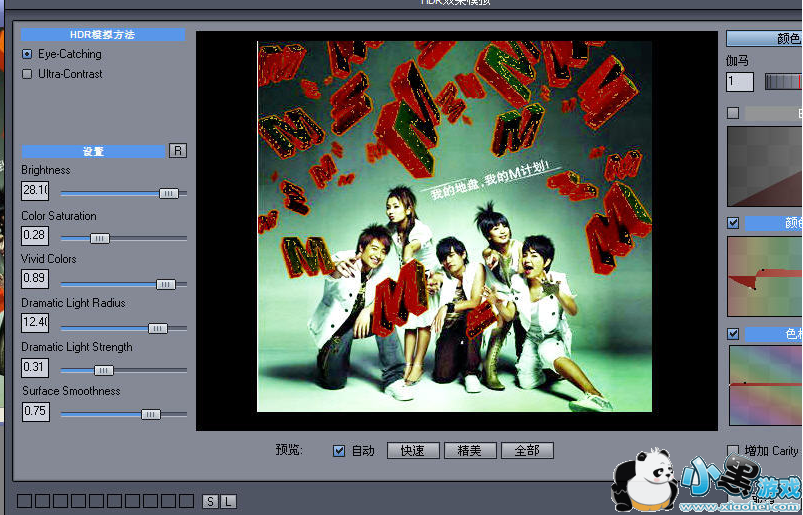This screenshot has width=803, height=515.
Task: Click the R reset button beside 设置
Action: [x=178, y=151]
